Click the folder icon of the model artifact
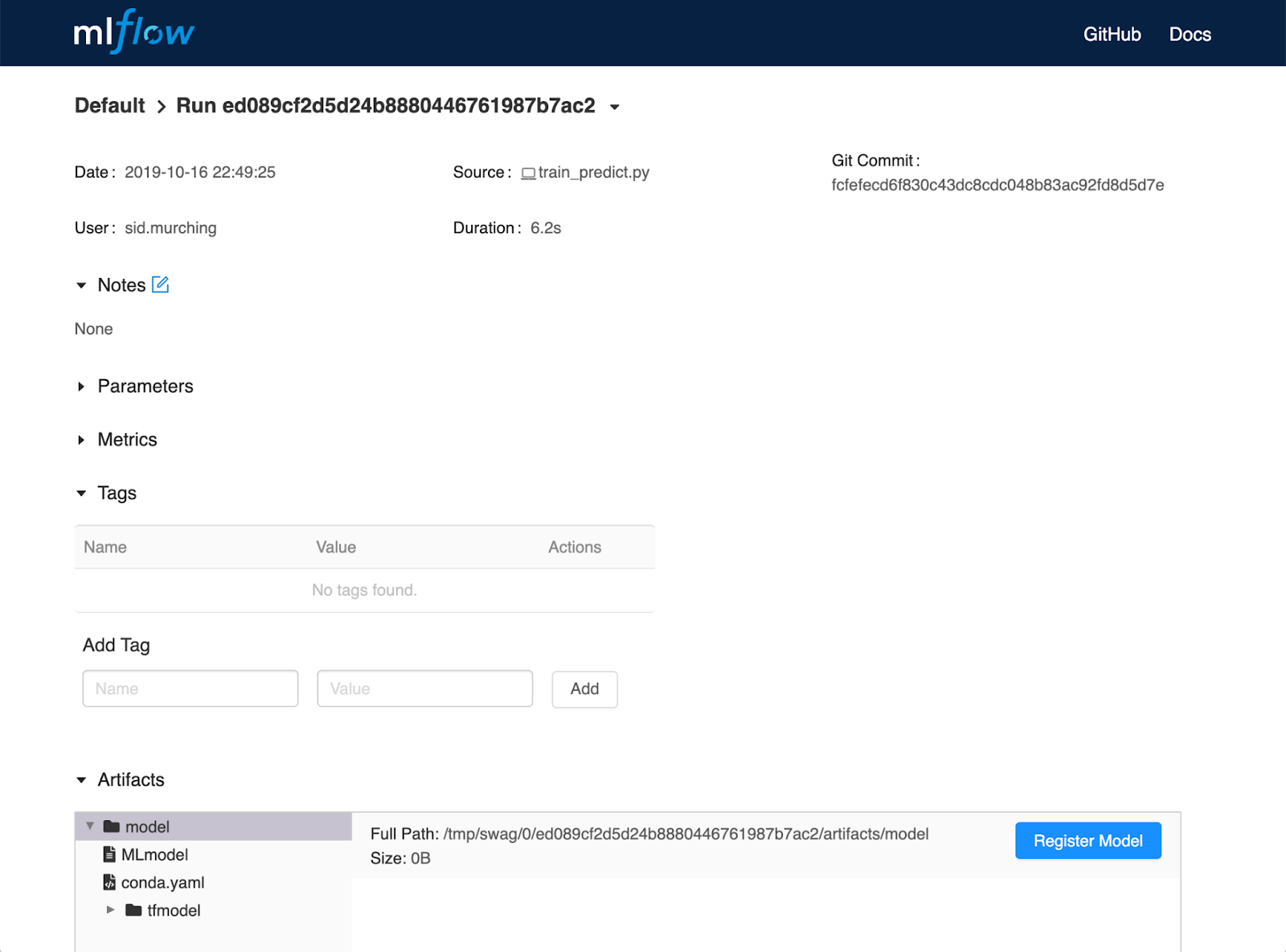Image resolution: width=1286 pixels, height=952 pixels. [x=110, y=826]
